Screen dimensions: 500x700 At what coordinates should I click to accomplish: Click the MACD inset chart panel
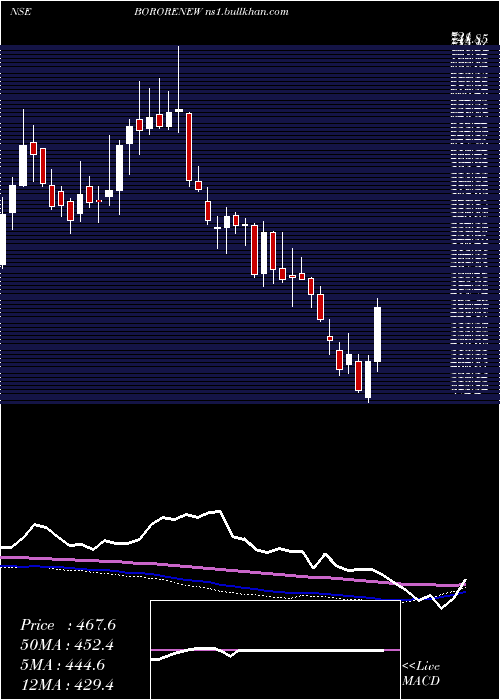[275, 650]
